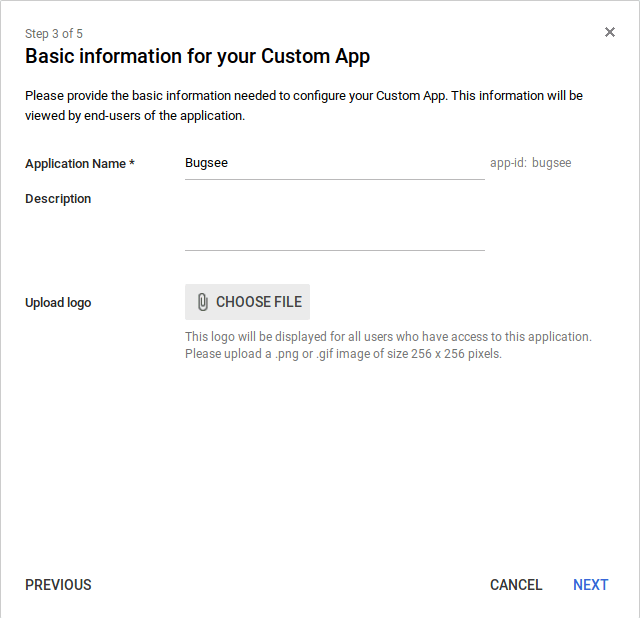The width and height of the screenshot is (640, 618).
Task: Click the underline beneath the Description field
Action: coord(334,250)
